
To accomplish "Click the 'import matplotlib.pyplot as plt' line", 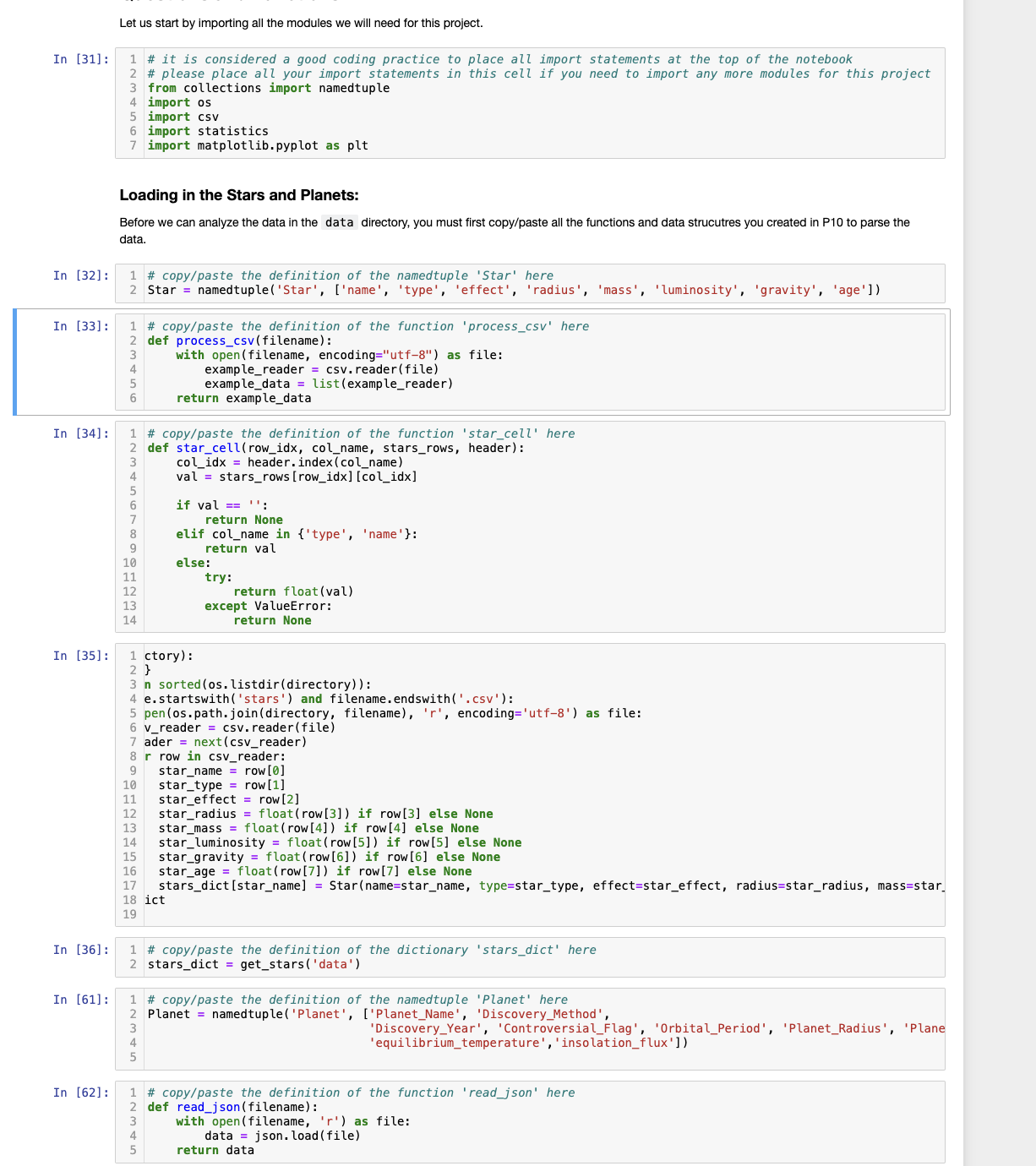I will coord(258,145).
